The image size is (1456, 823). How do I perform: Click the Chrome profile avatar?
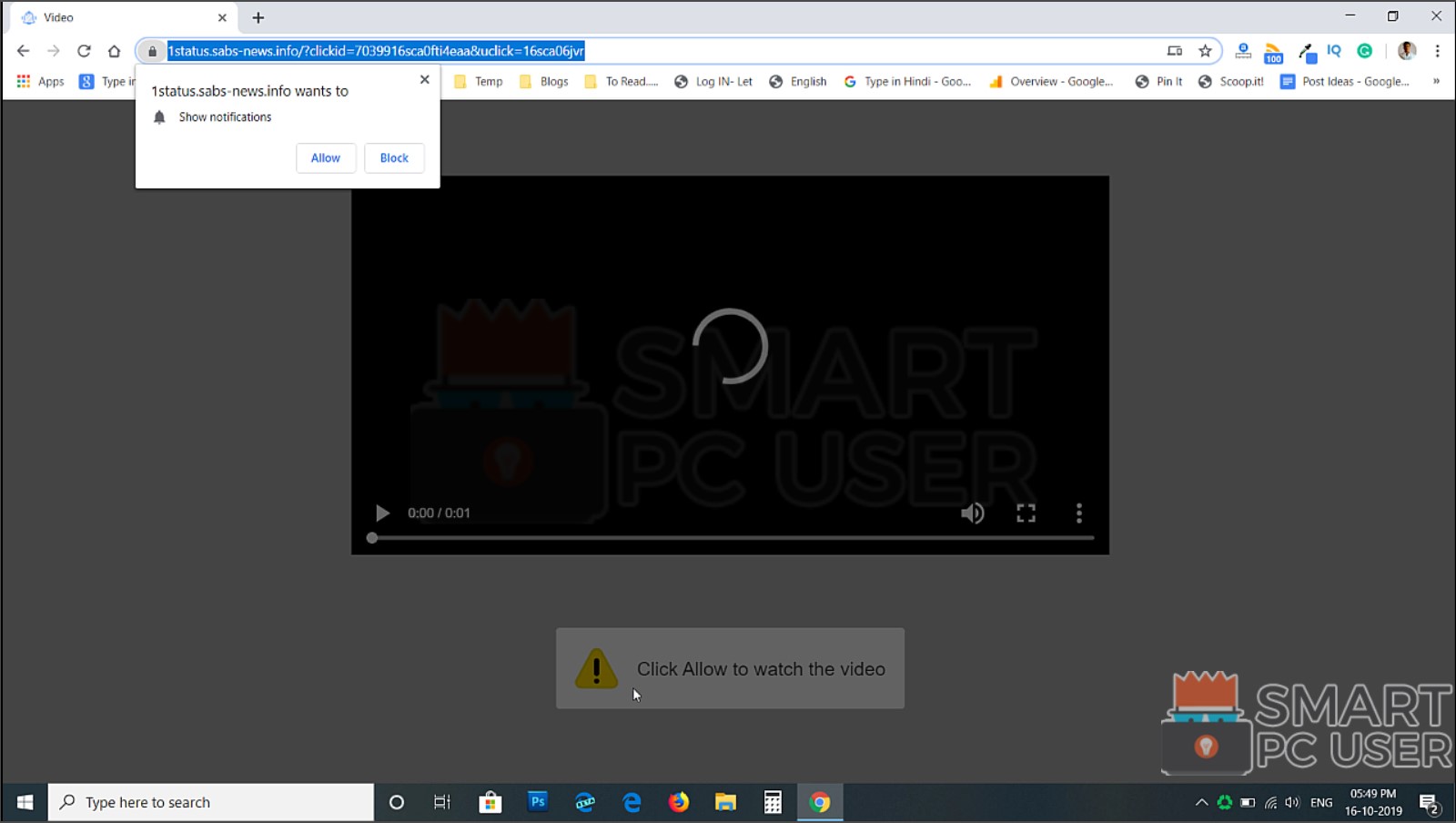pyautogui.click(x=1408, y=51)
